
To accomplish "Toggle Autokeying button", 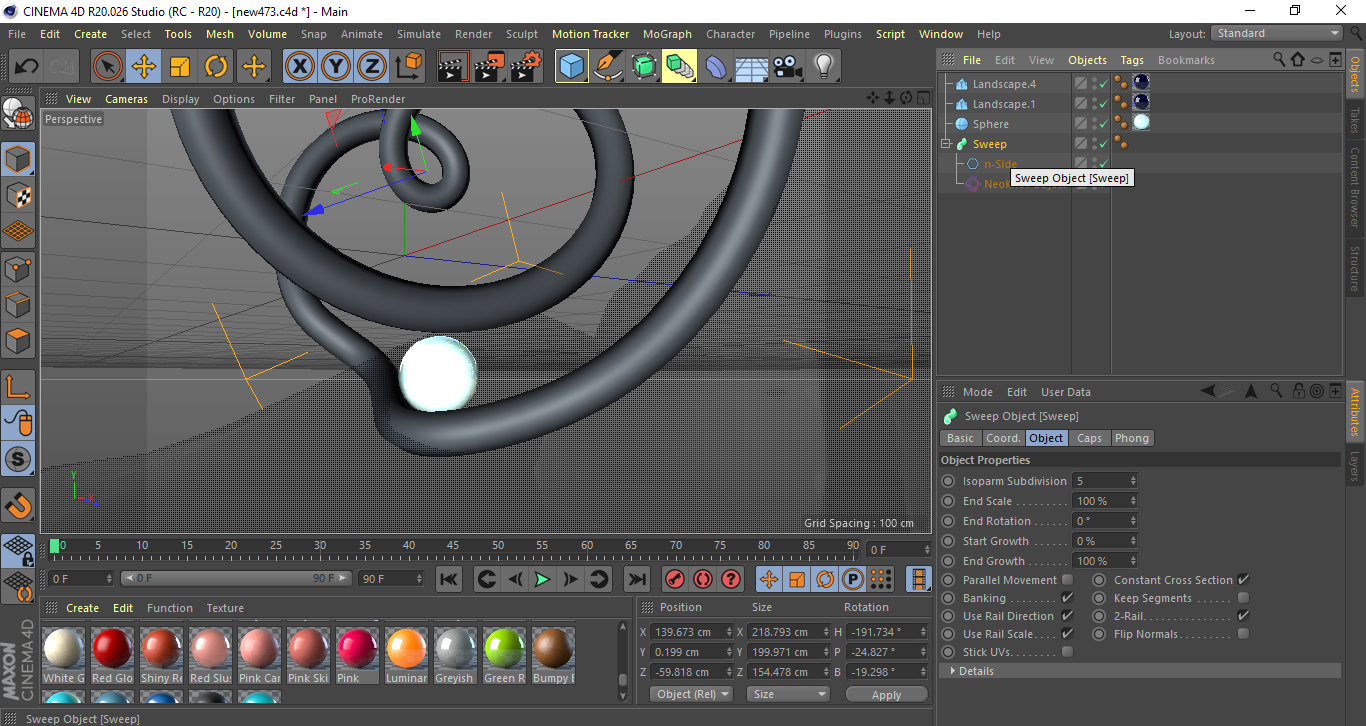I will tap(702, 579).
